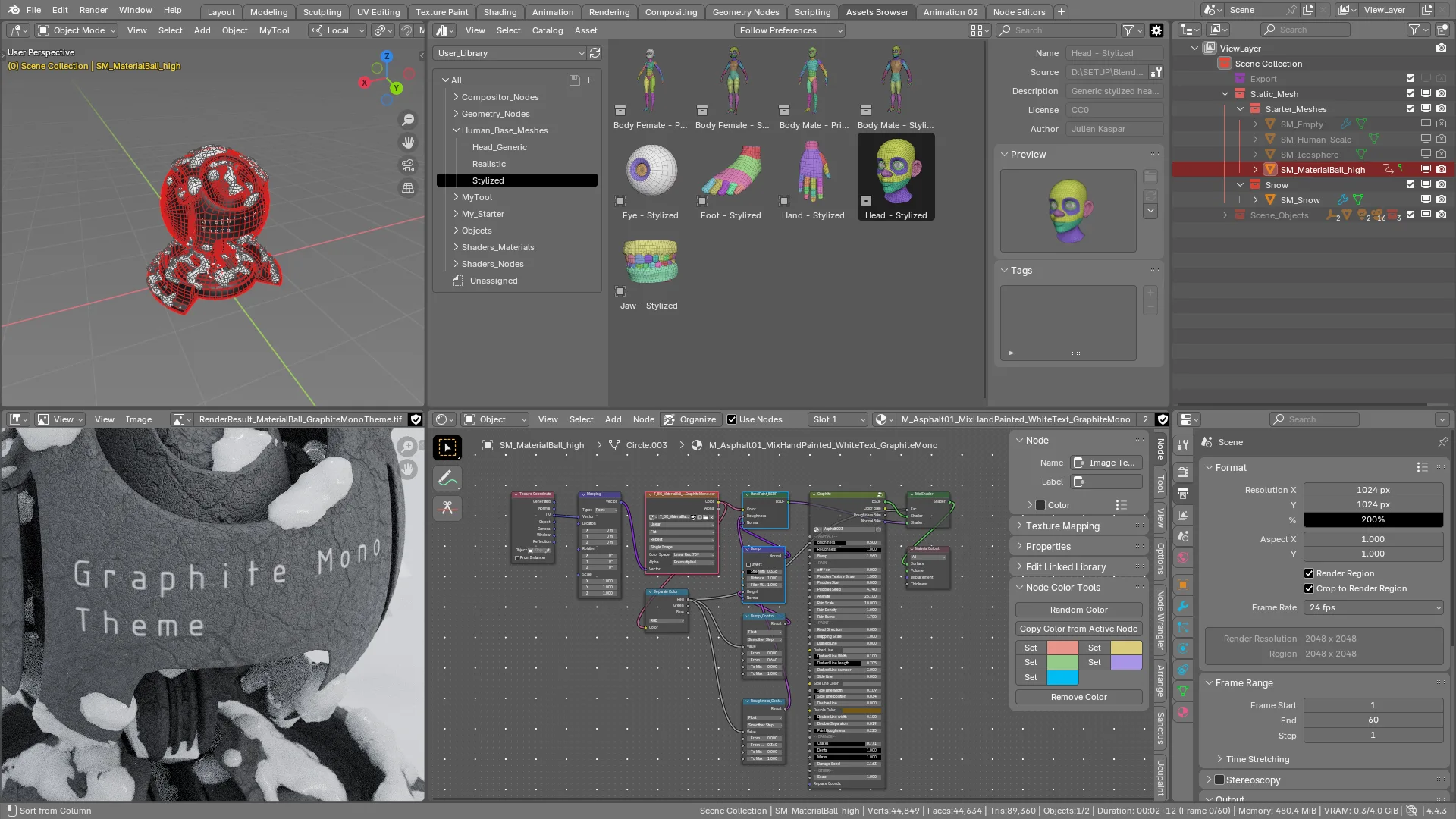Open the User_Library asset library dropdown

510,53
